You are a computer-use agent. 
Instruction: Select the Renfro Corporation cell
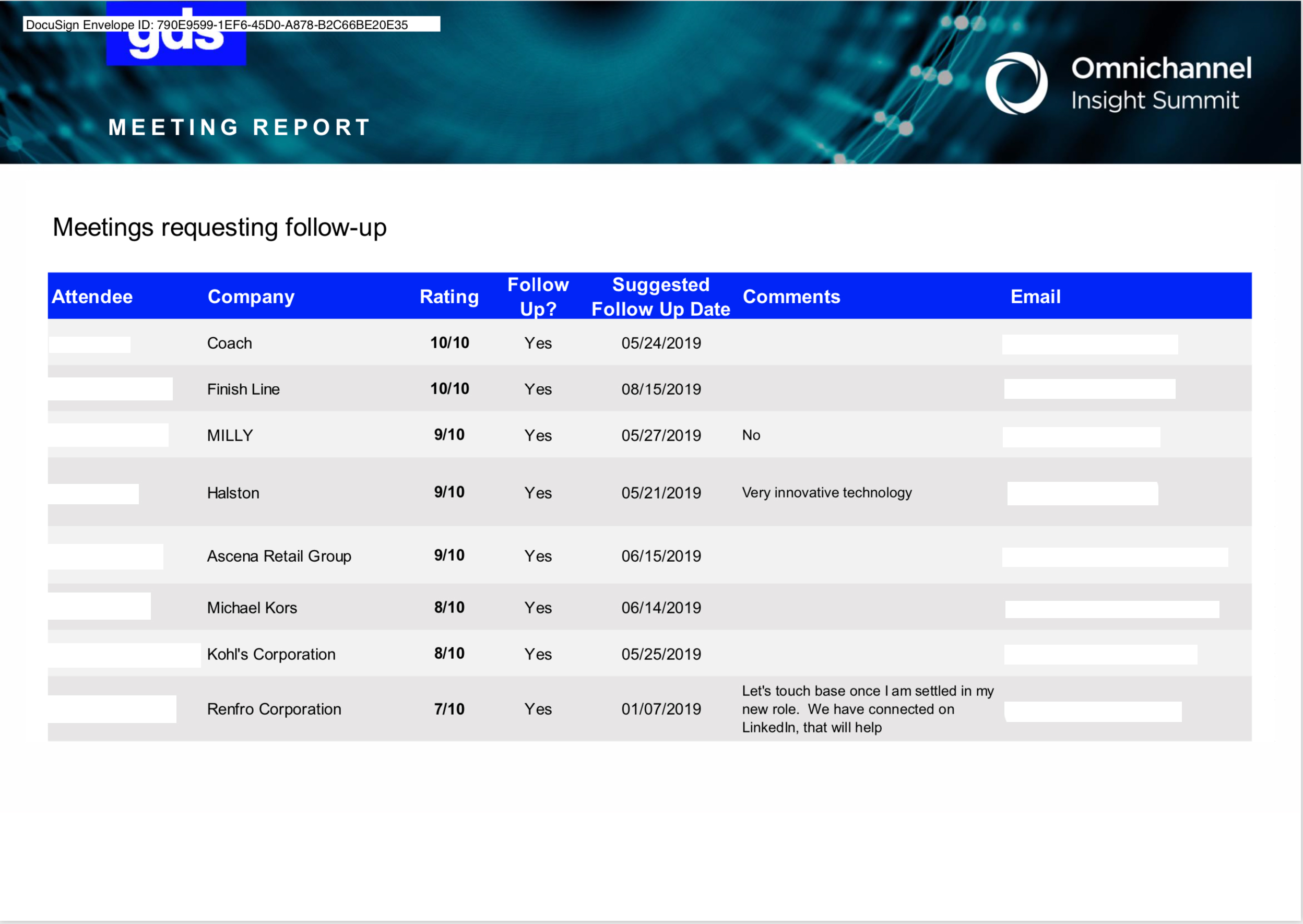pyautogui.click(x=274, y=709)
